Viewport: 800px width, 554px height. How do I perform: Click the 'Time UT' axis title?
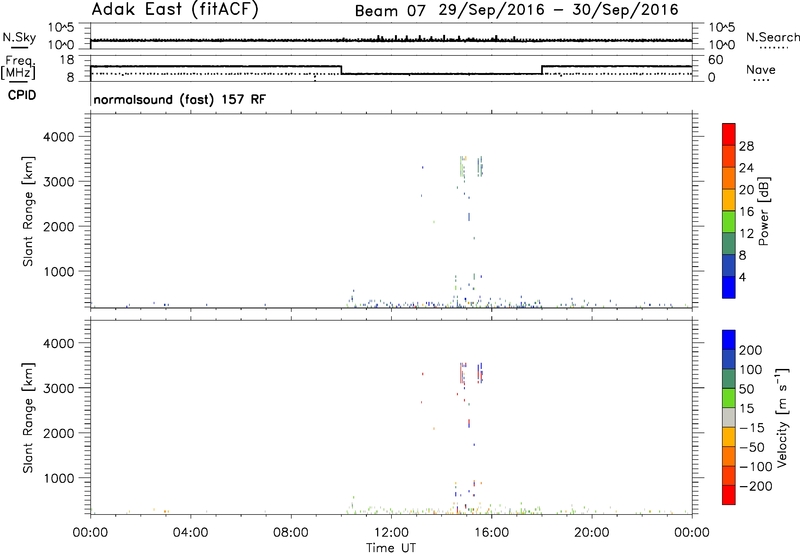(x=391, y=548)
